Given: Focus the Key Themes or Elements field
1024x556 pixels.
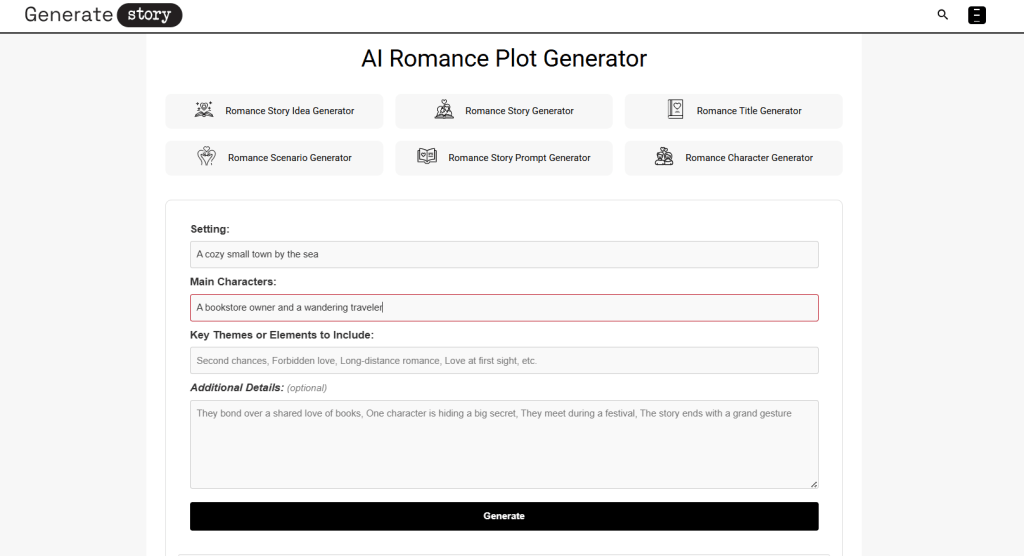Looking at the screenshot, I should [504, 361].
